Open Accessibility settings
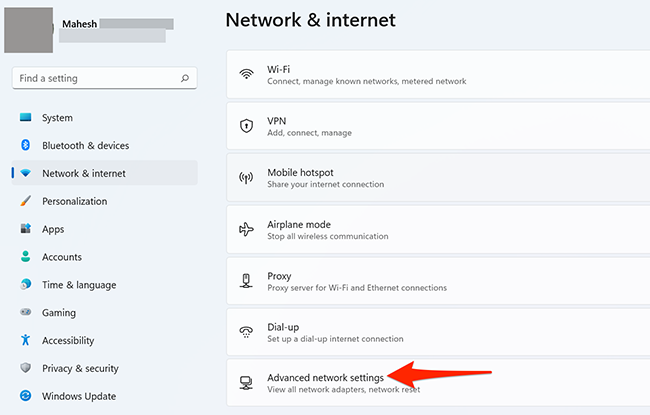This screenshot has width=650, height=415. coord(104,340)
